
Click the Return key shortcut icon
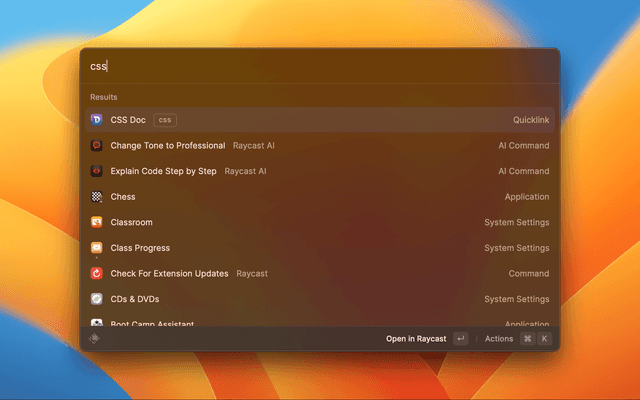[x=460, y=339]
